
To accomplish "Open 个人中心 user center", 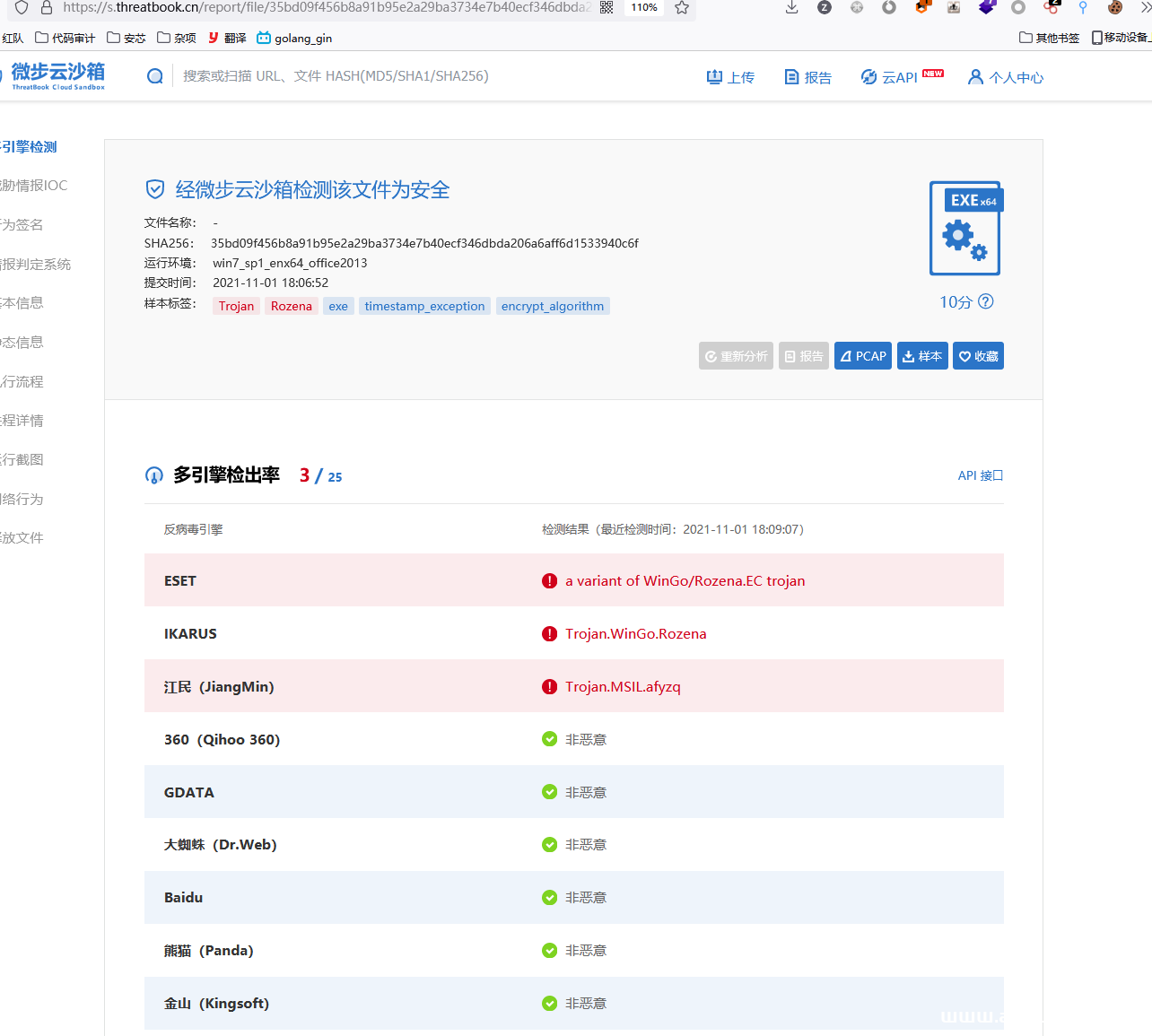I will [x=1006, y=77].
